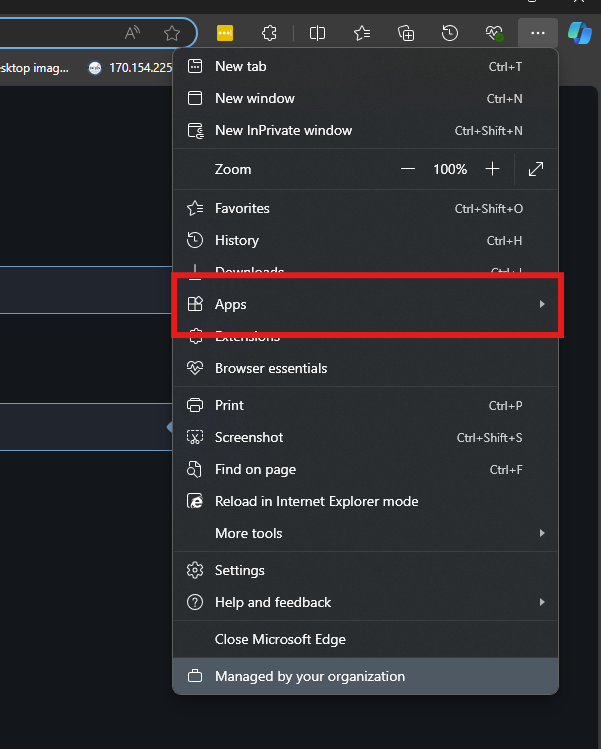Image resolution: width=601 pixels, height=749 pixels.
Task: Open Browser essentials heart icon in toolbar
Action: (x=494, y=33)
